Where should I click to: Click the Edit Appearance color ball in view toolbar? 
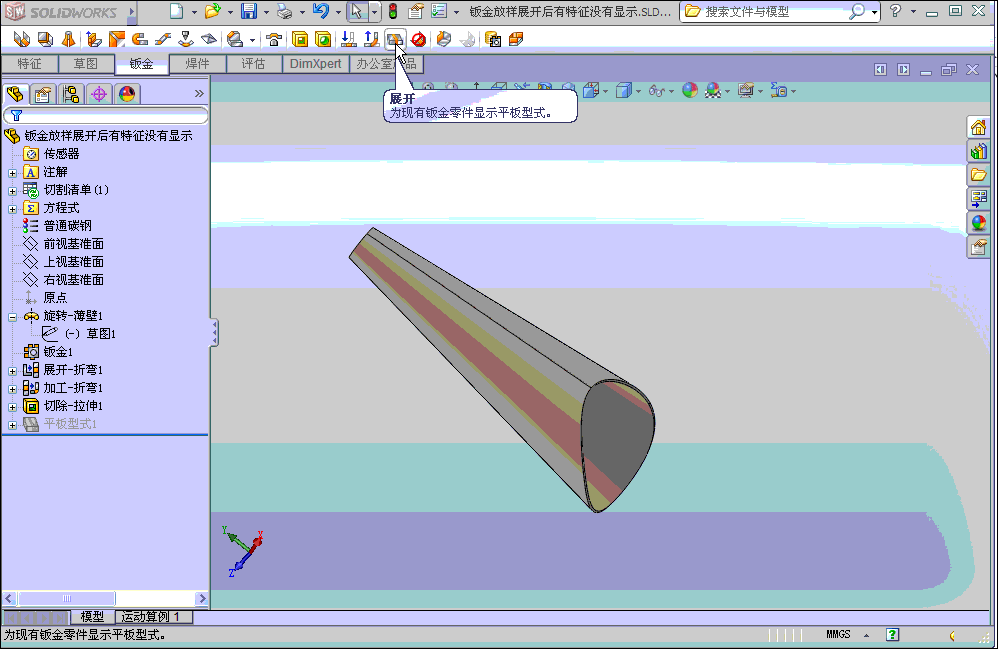[x=690, y=90]
